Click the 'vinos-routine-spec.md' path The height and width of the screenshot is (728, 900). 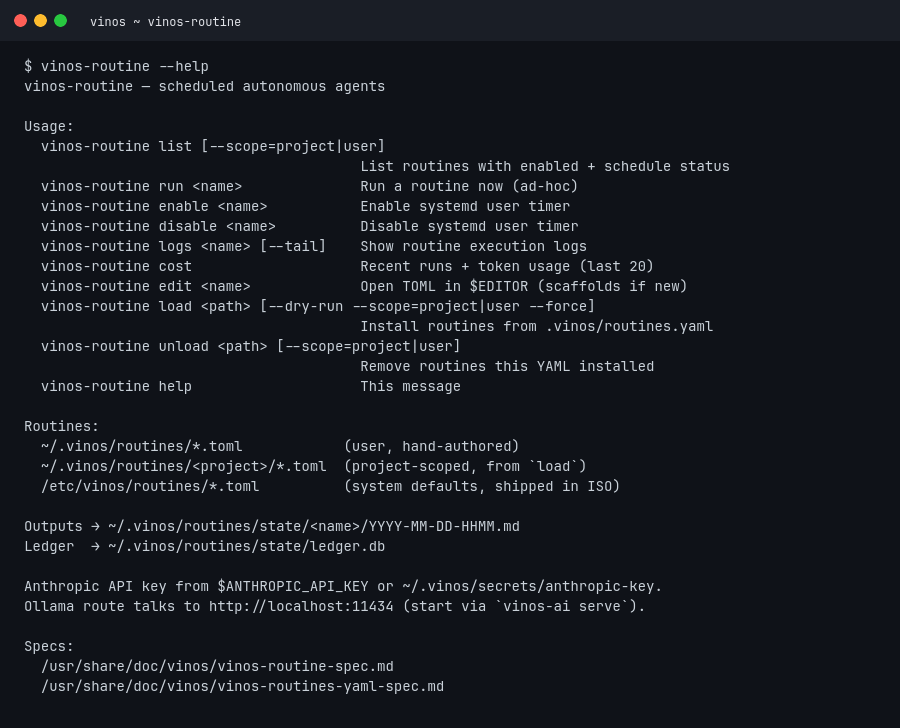(217, 667)
